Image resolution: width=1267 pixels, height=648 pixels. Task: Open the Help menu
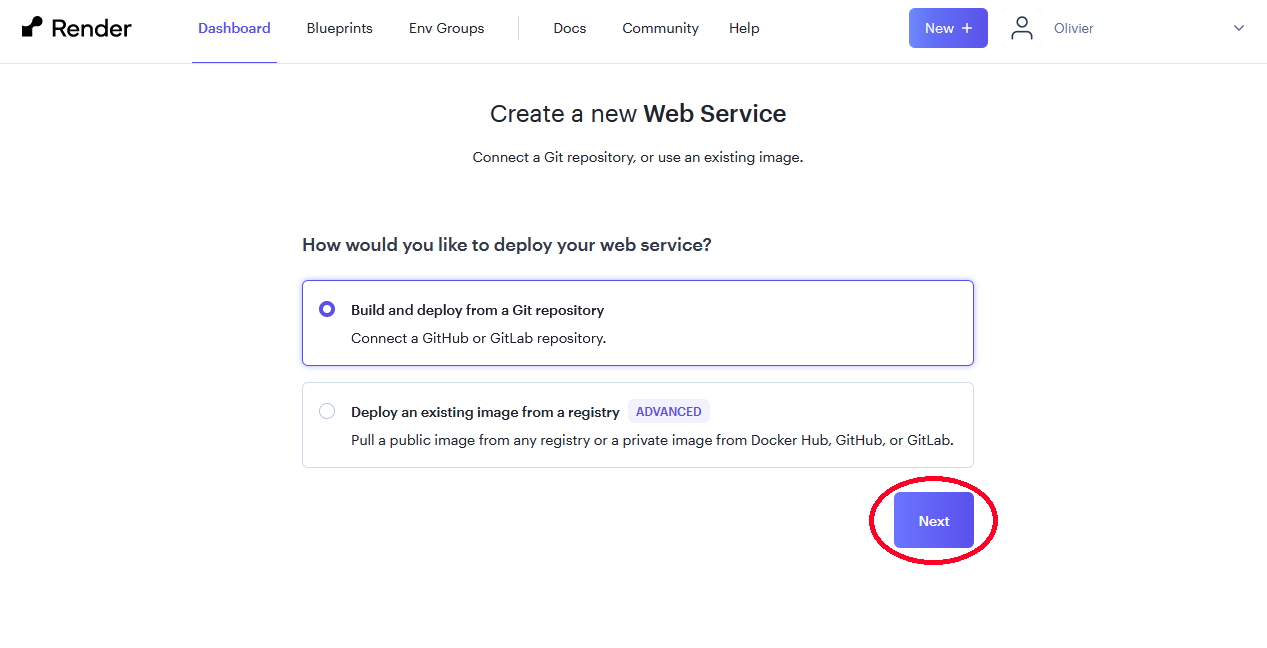click(744, 28)
